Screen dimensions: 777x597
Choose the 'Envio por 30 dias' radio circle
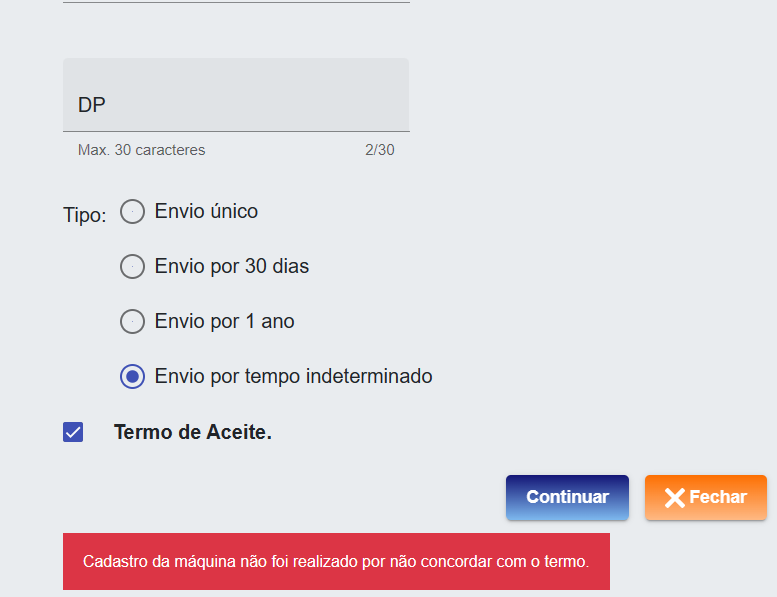(132, 267)
